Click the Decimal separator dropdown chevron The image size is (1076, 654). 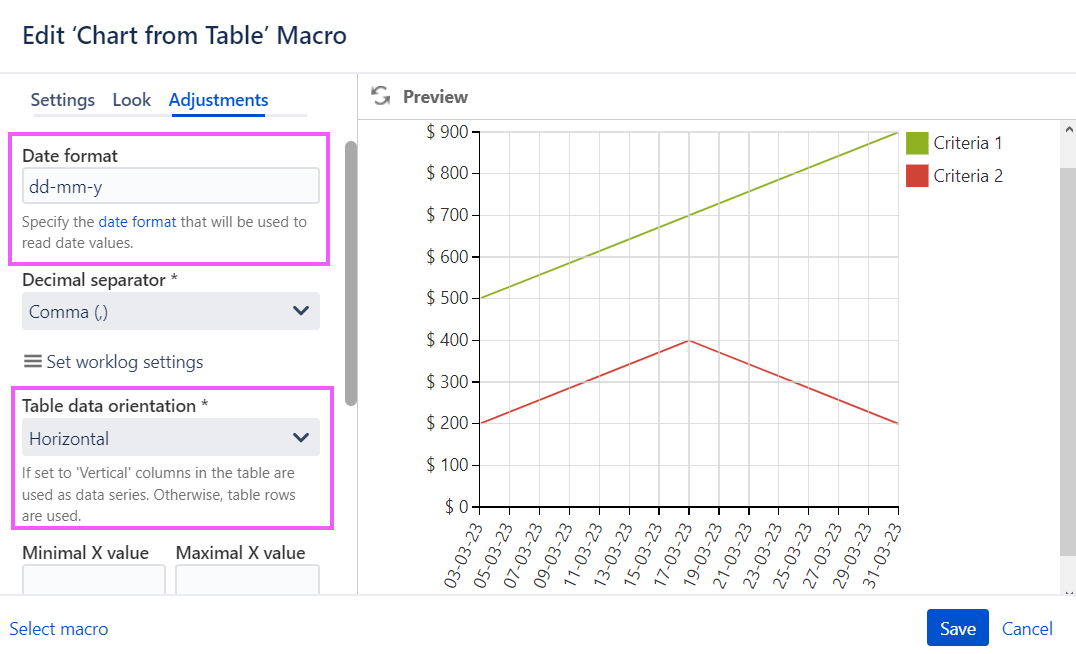coord(301,311)
